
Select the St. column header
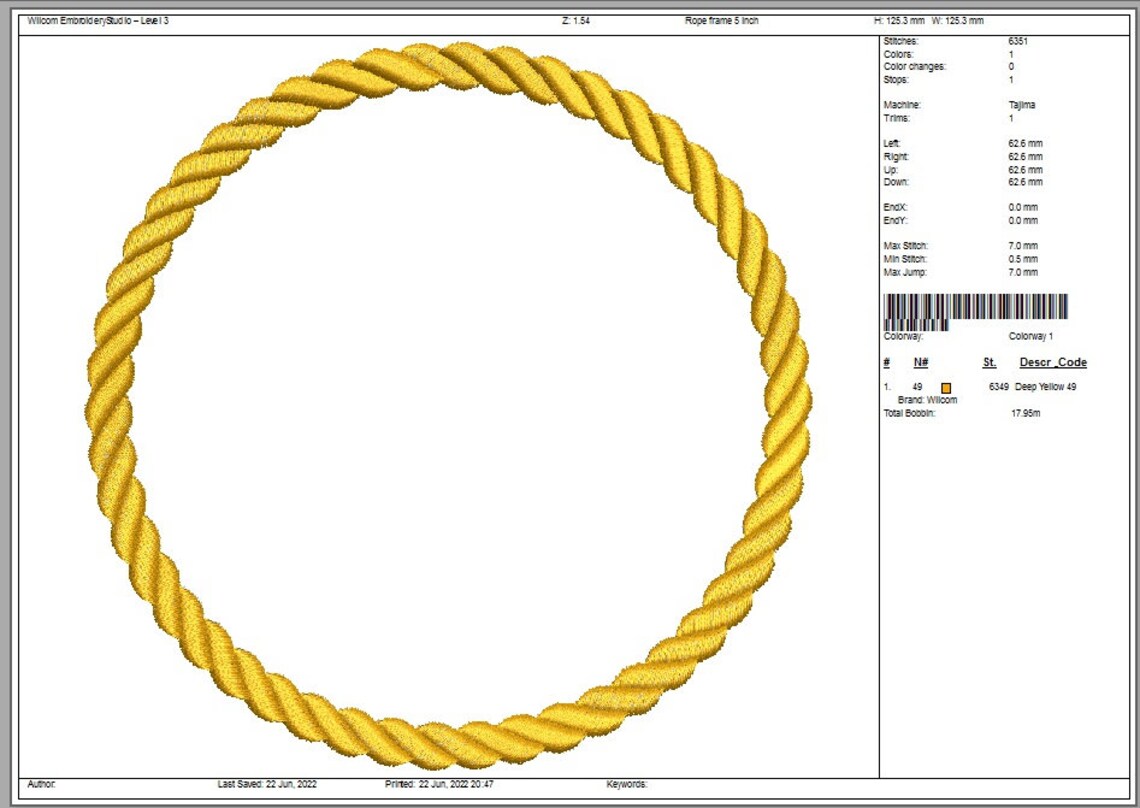point(988,361)
